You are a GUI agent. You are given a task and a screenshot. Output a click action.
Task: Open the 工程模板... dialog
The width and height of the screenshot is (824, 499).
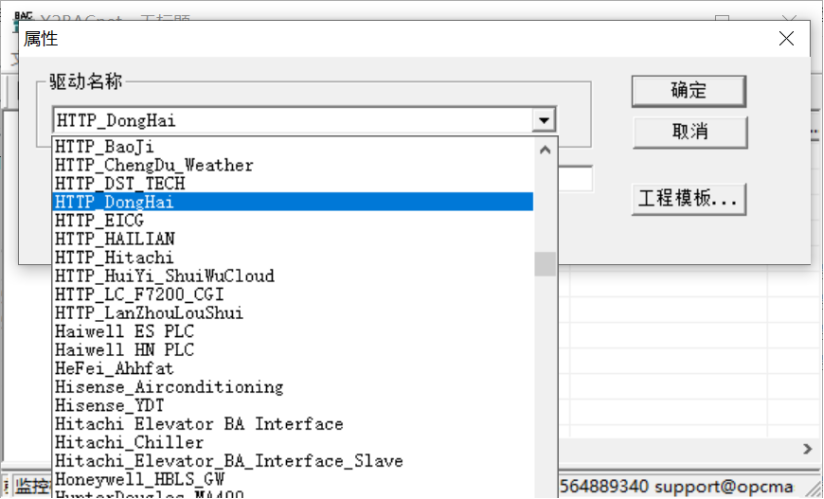tap(688, 199)
